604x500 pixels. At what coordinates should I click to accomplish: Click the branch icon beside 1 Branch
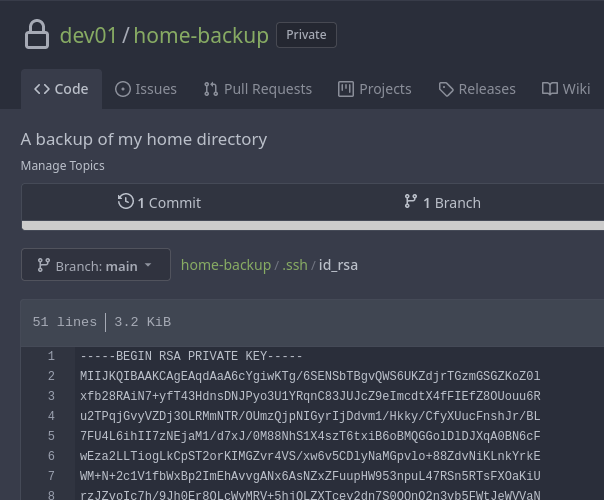pyautogui.click(x=411, y=202)
